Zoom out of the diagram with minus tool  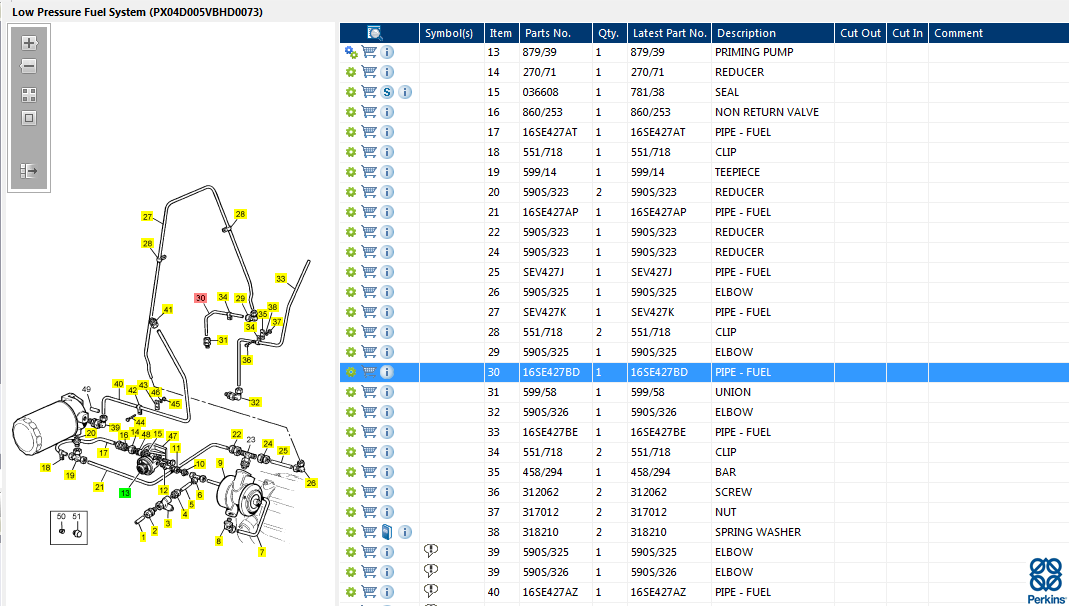[x=29, y=66]
